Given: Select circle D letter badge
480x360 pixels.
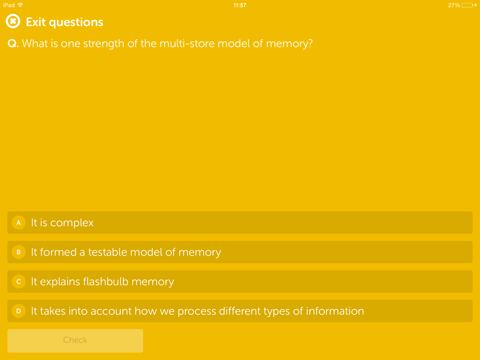Looking at the screenshot, I should (x=19, y=311).
